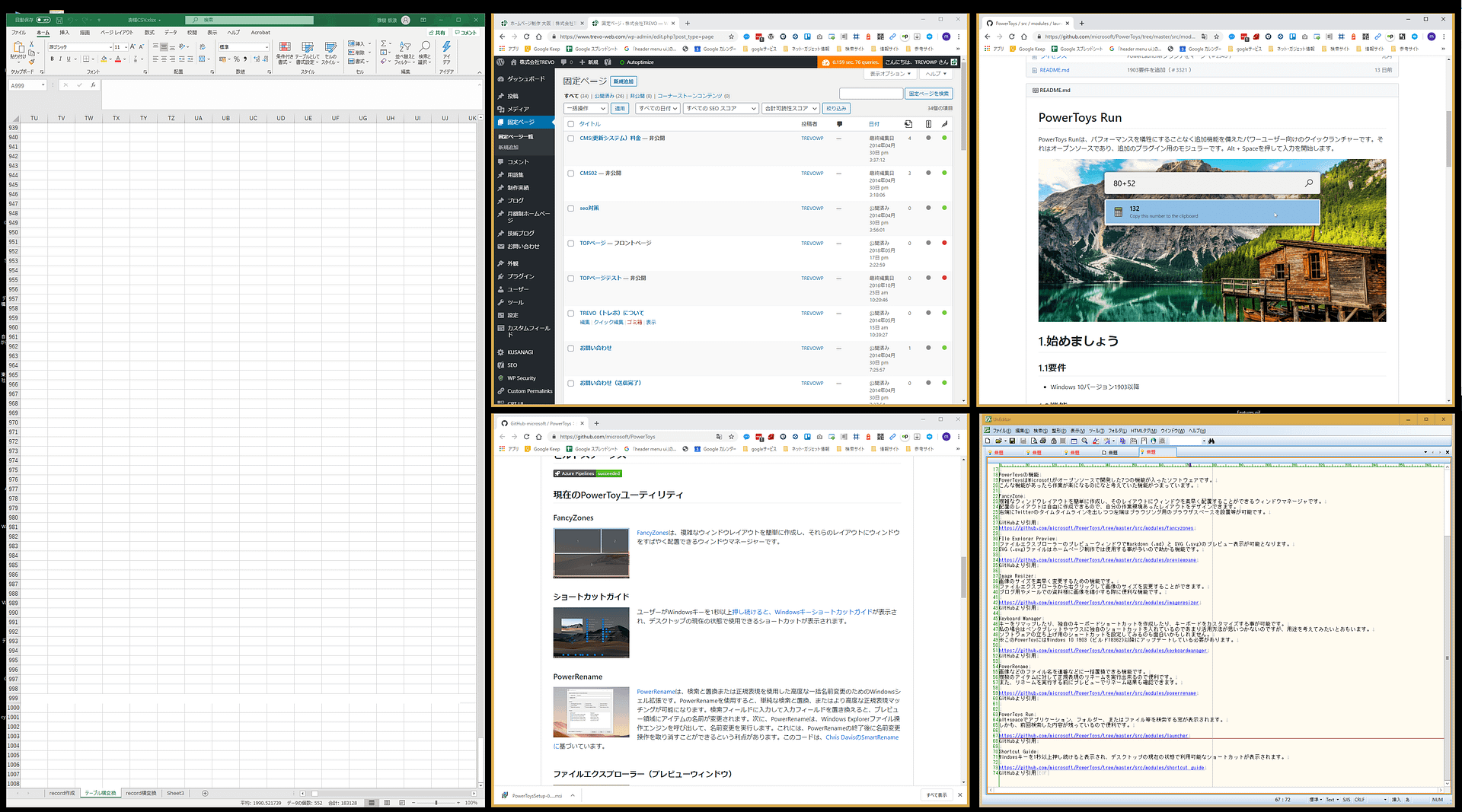Click the Excel zoom slider in status bar
This screenshot has width=1462, height=812.
pos(436,803)
